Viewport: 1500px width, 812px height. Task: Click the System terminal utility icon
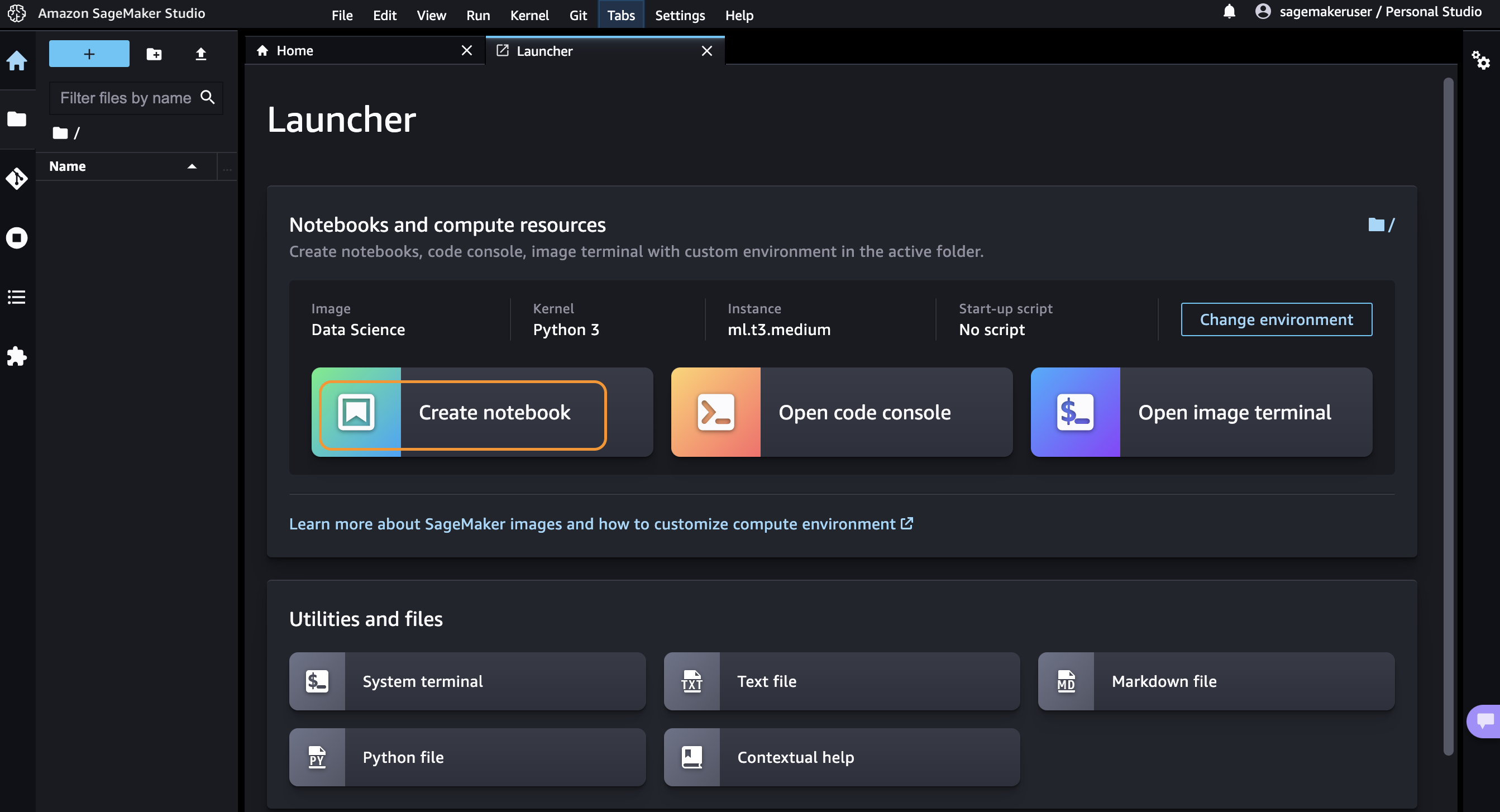pyautogui.click(x=317, y=681)
